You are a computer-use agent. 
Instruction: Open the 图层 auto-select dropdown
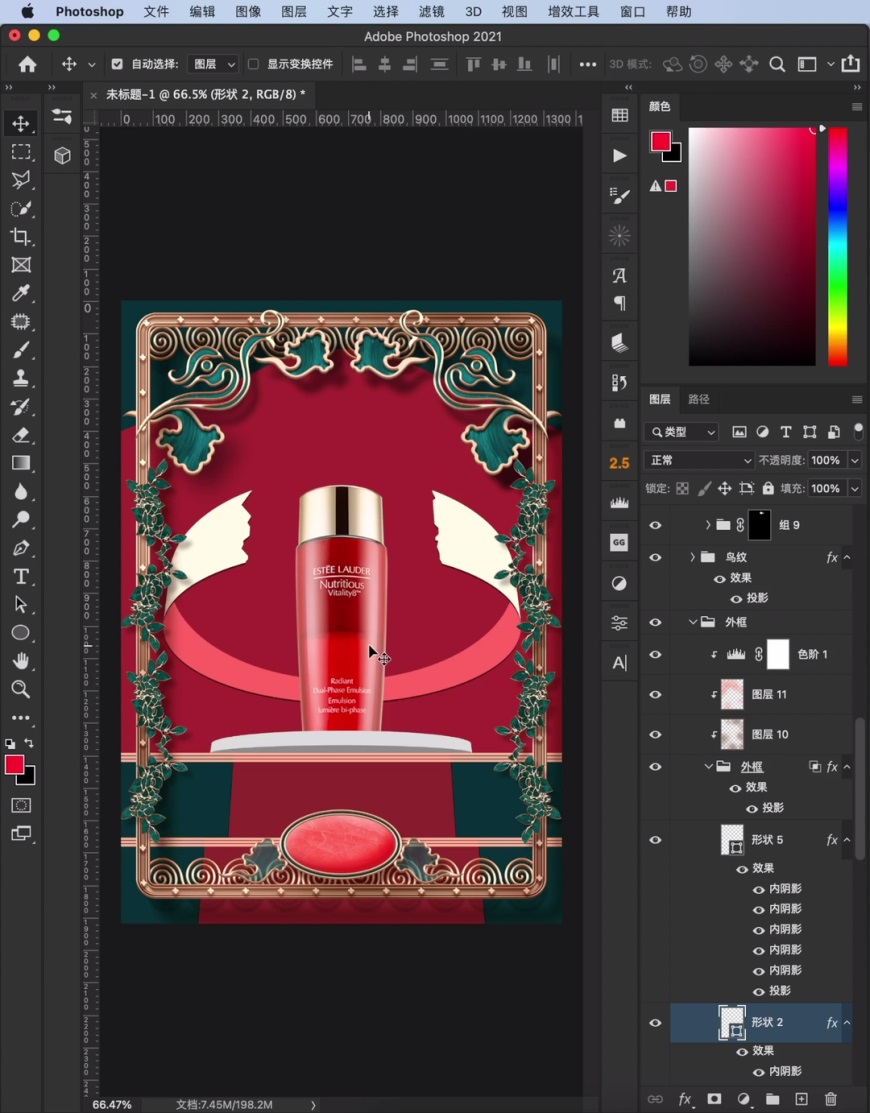(214, 64)
